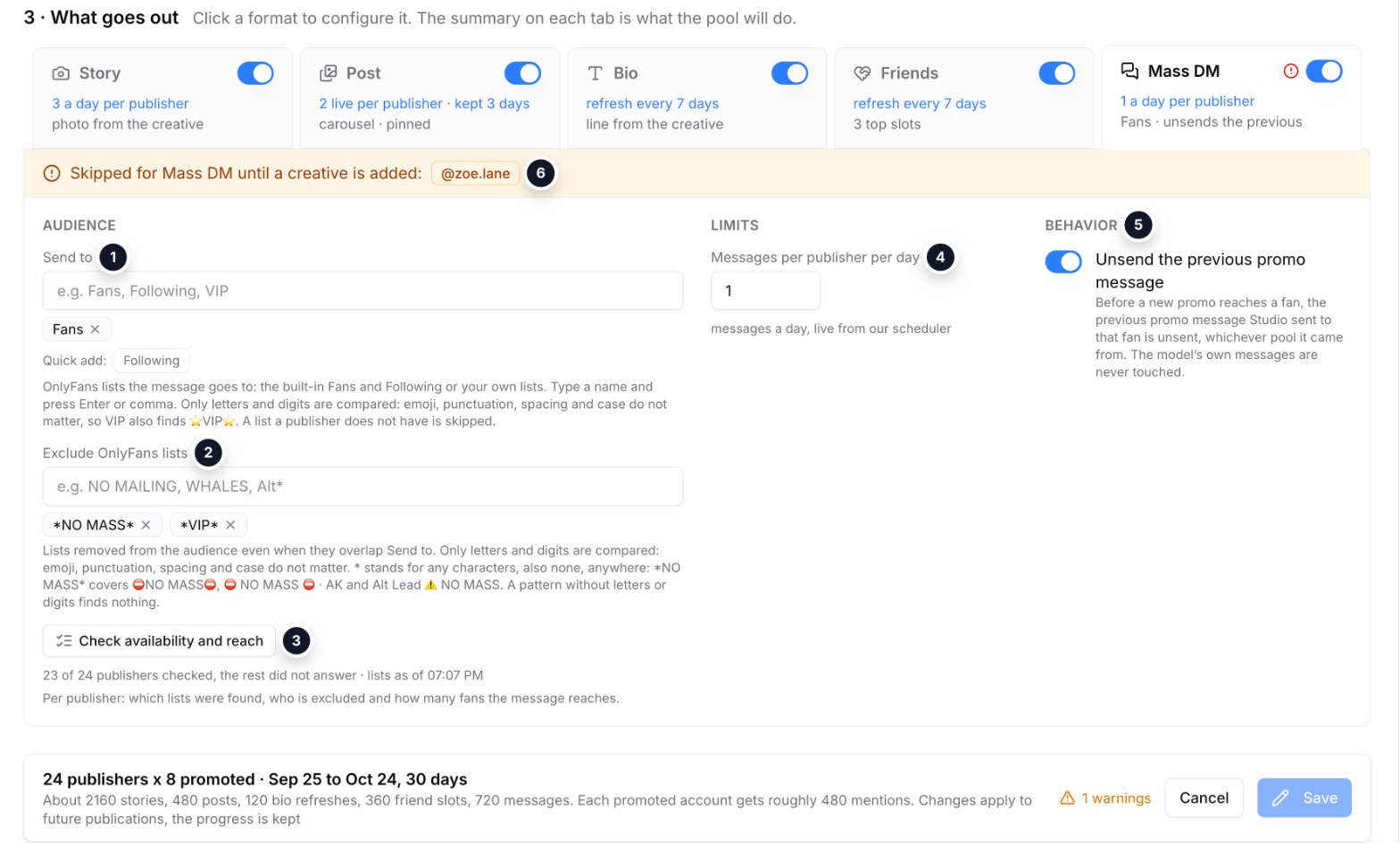Click the red warning icon on Mass DM tab
The width and height of the screenshot is (1400, 843).
tap(1291, 71)
